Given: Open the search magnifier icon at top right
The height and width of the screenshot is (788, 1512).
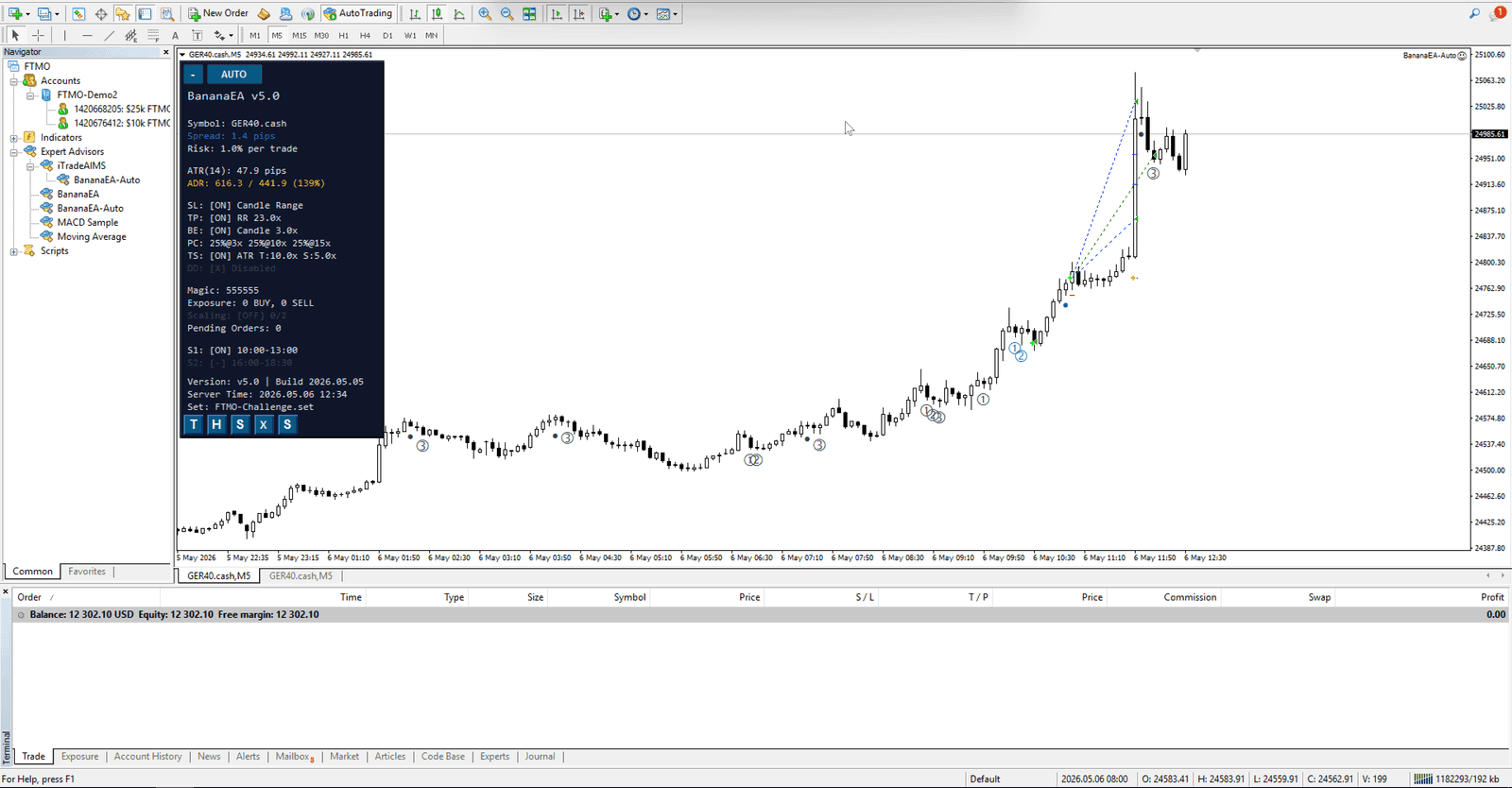Looking at the screenshot, I should click(x=1474, y=14).
